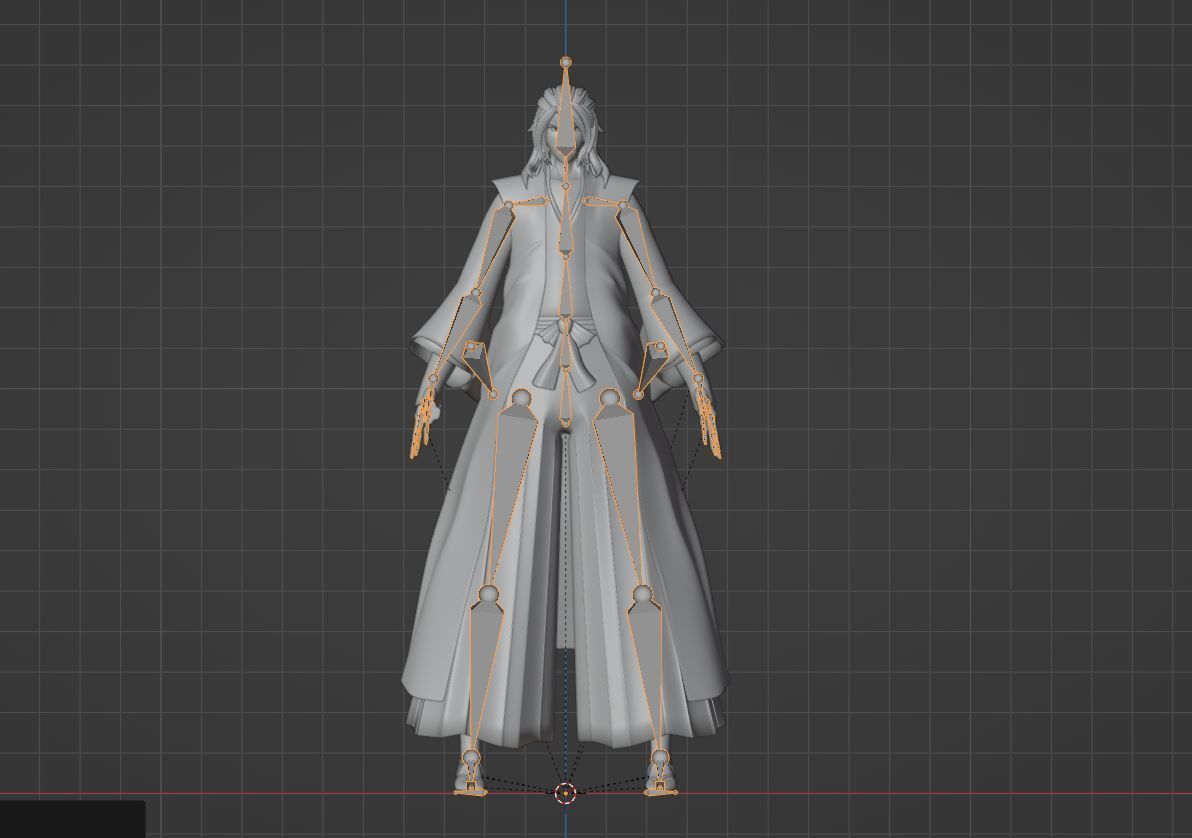Click the hip joint sphere on the right side

[x=608, y=398]
